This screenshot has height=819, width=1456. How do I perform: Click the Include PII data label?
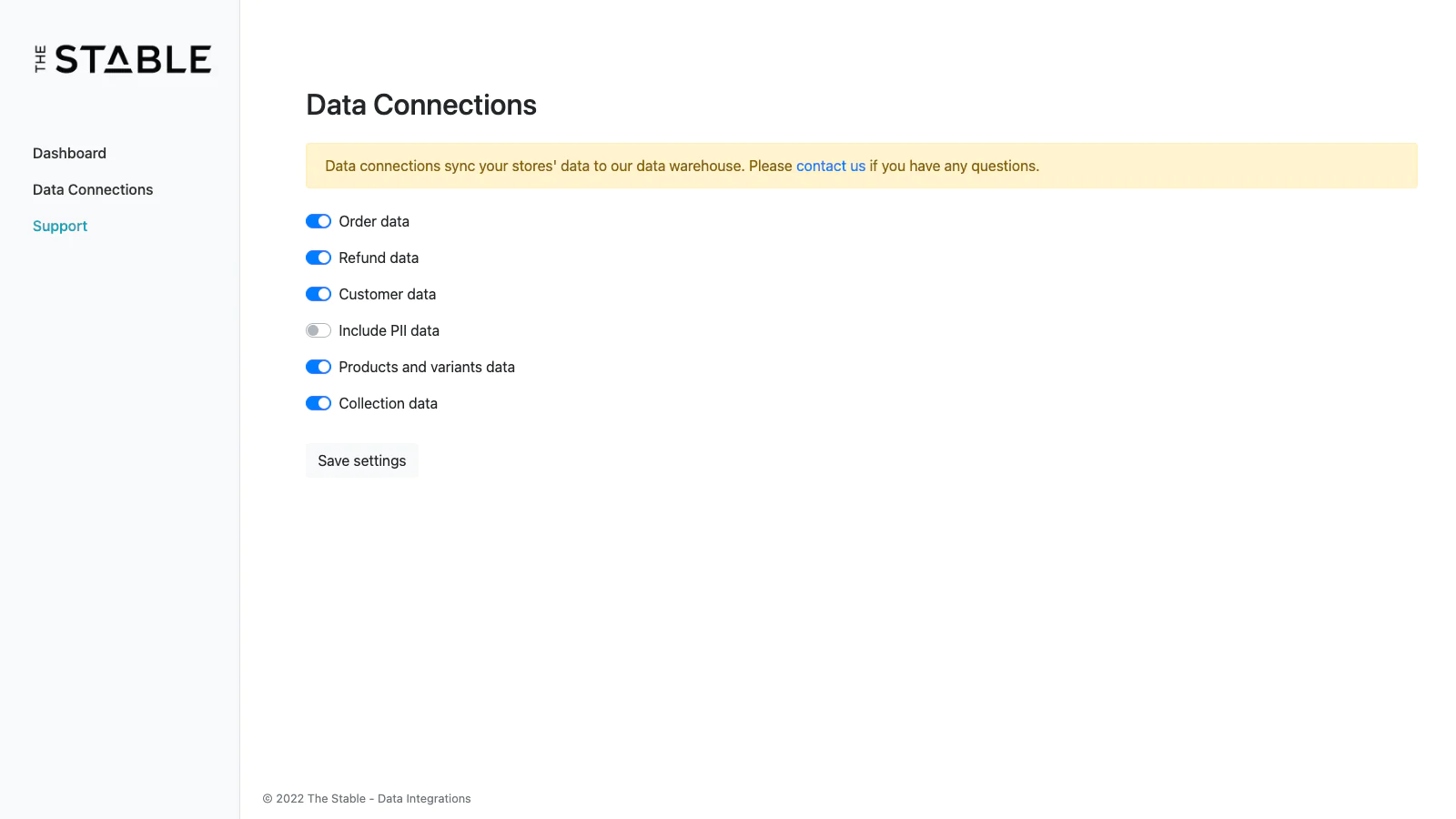point(389,330)
